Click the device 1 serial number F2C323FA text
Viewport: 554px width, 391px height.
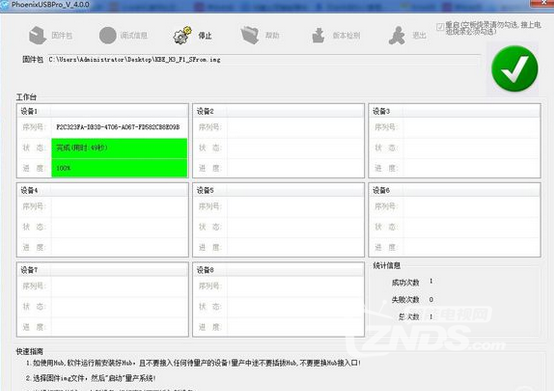[118, 127]
